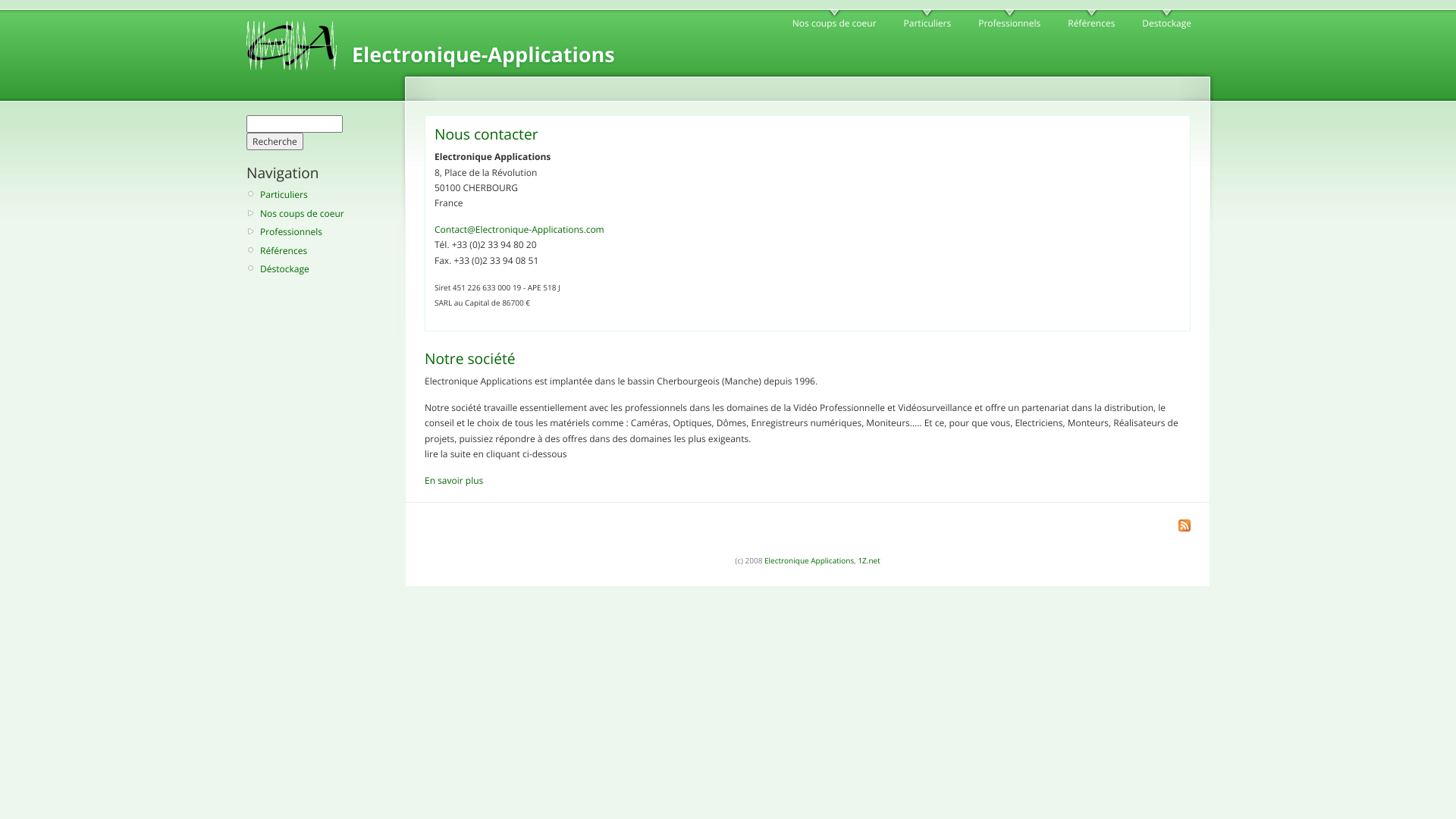The height and width of the screenshot is (819, 1456).
Task: Click the Tél. +33 (0)2 33 94 80 20 text
Action: point(485,245)
